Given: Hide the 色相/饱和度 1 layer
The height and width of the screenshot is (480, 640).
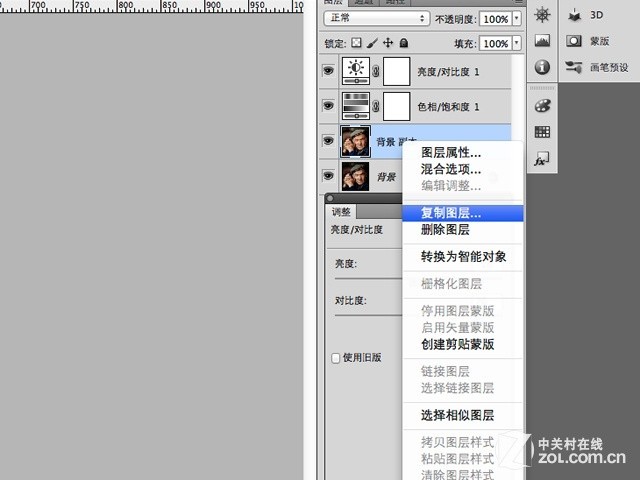Looking at the screenshot, I should 328,106.
